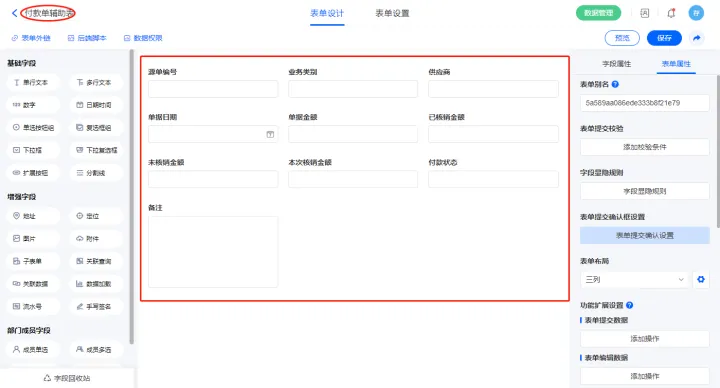Screen dimensions: 720x388
Task: Expand the 表单布局 dropdown showing 三列
Action: pos(635,279)
